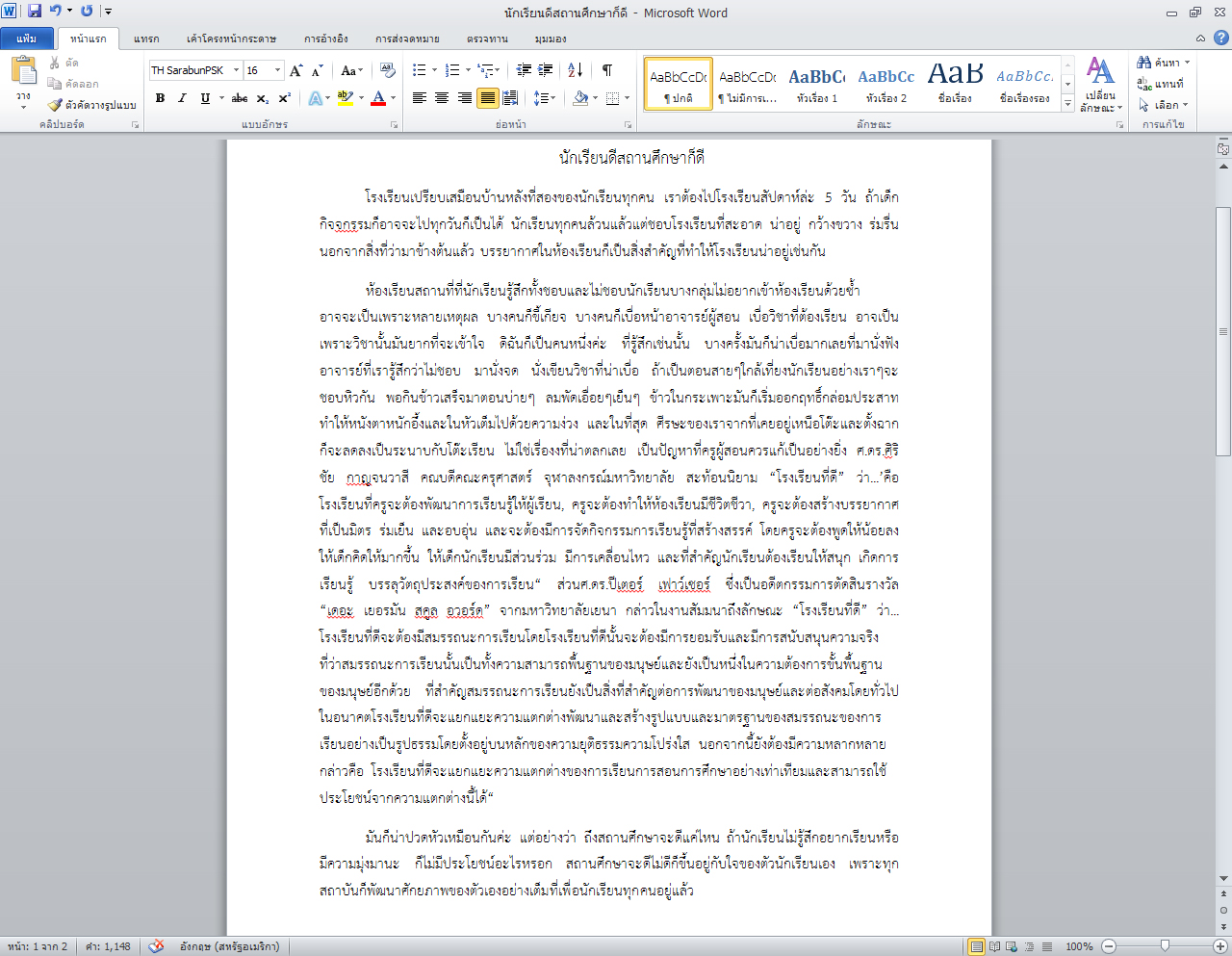
Task: Open Microsoft Word Help question mark
Action: pyautogui.click(x=1221, y=39)
